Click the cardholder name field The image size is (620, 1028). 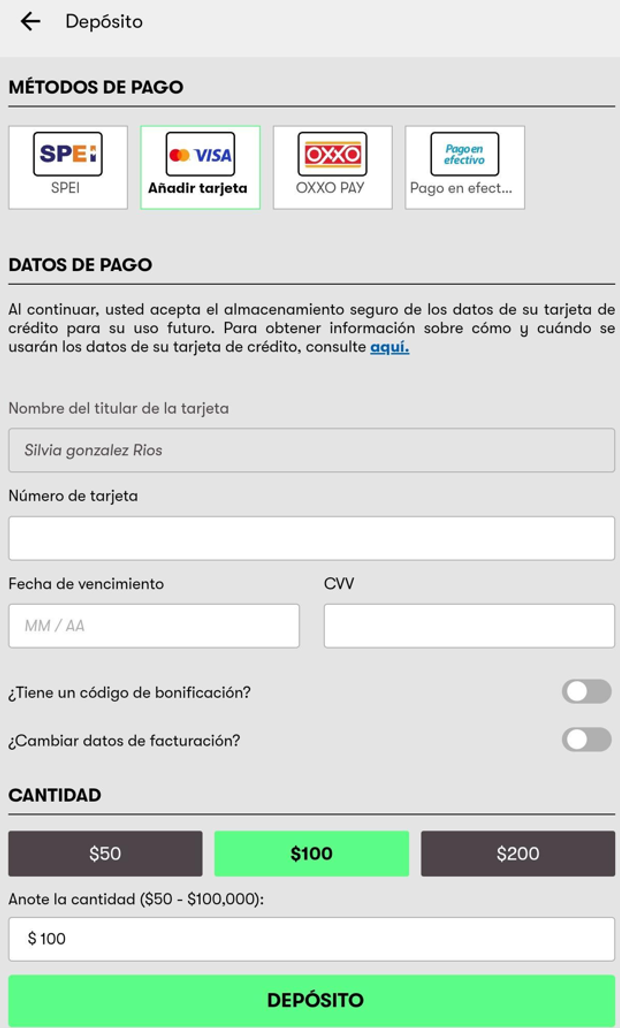(x=311, y=450)
